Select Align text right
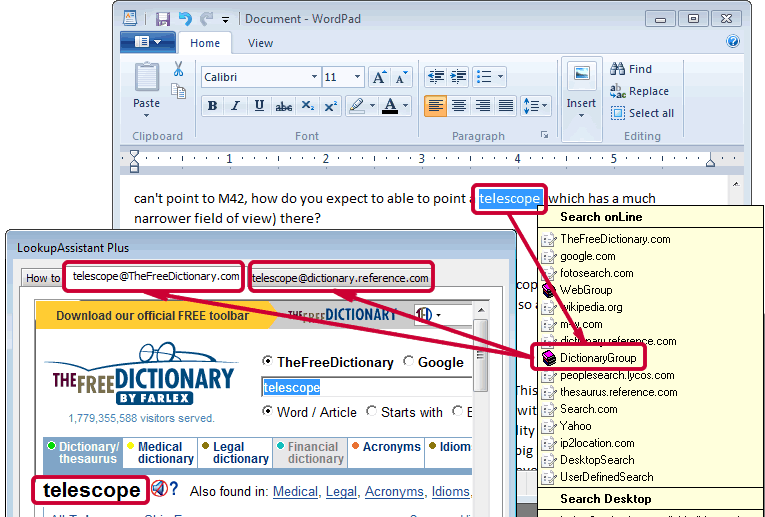Viewport: 765px width, 517px height. click(x=483, y=105)
